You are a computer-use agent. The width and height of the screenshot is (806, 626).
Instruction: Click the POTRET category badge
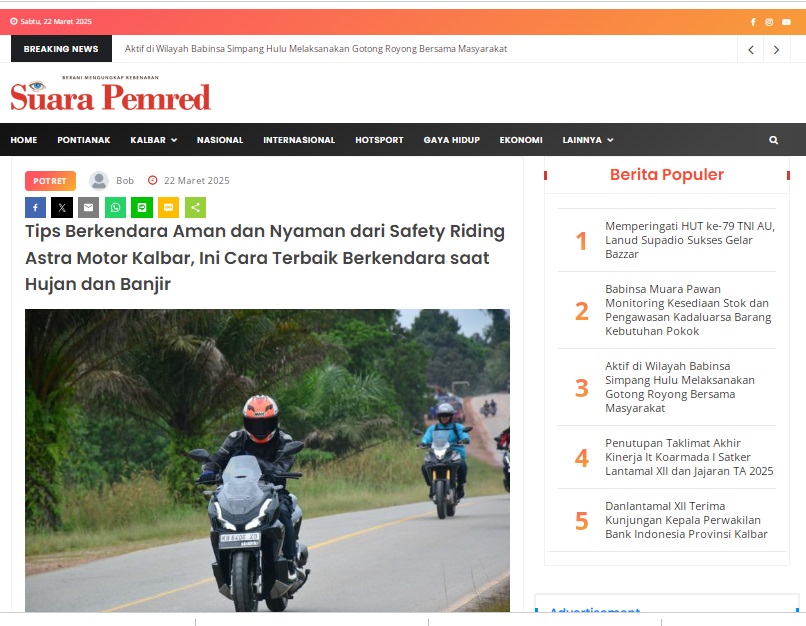pyautogui.click(x=50, y=181)
